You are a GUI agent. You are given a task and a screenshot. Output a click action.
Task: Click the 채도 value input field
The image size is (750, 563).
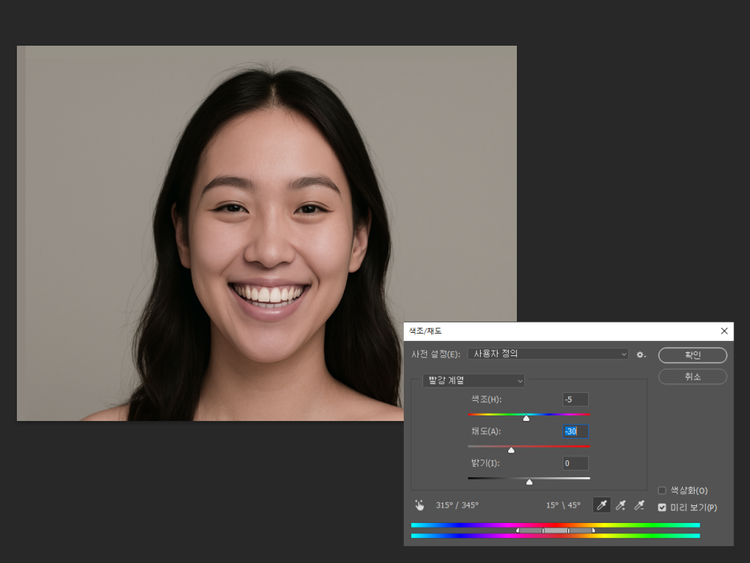(x=575, y=431)
